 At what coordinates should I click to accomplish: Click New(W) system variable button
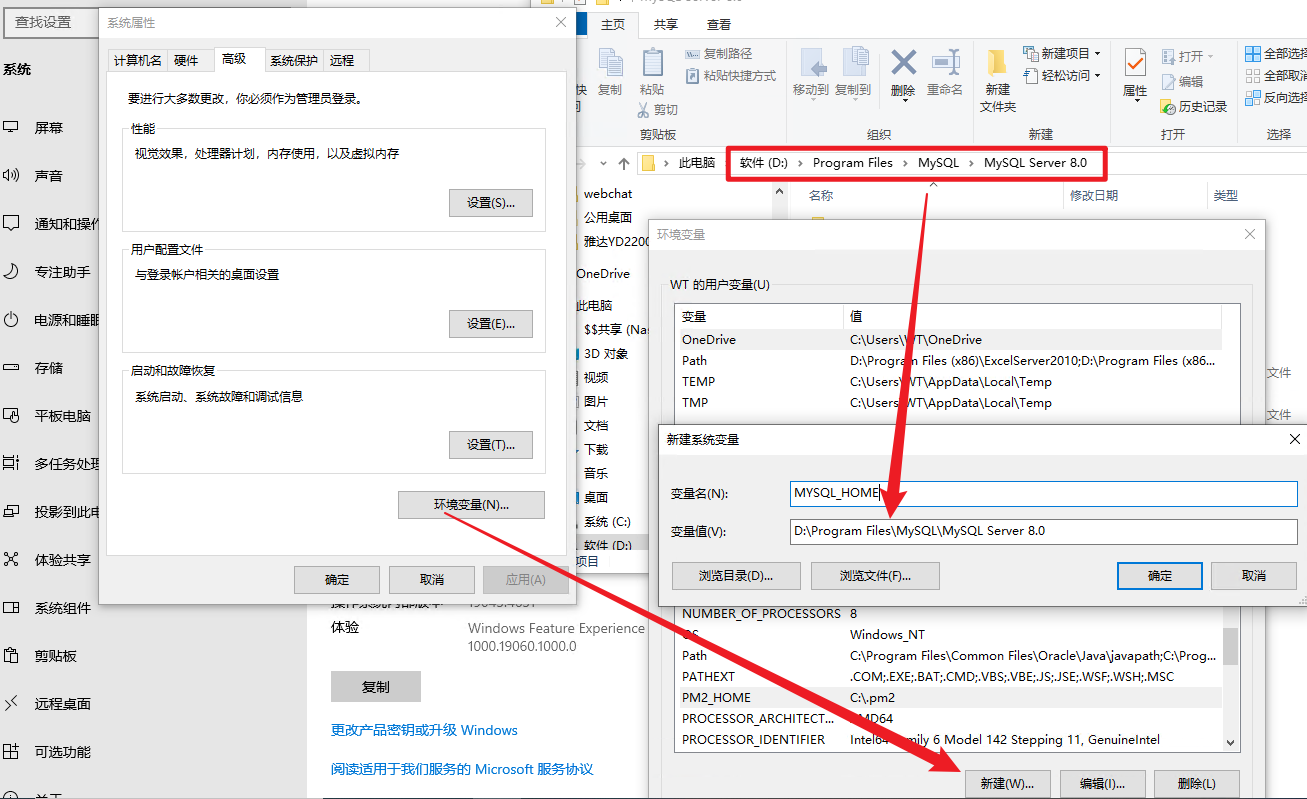1008,784
